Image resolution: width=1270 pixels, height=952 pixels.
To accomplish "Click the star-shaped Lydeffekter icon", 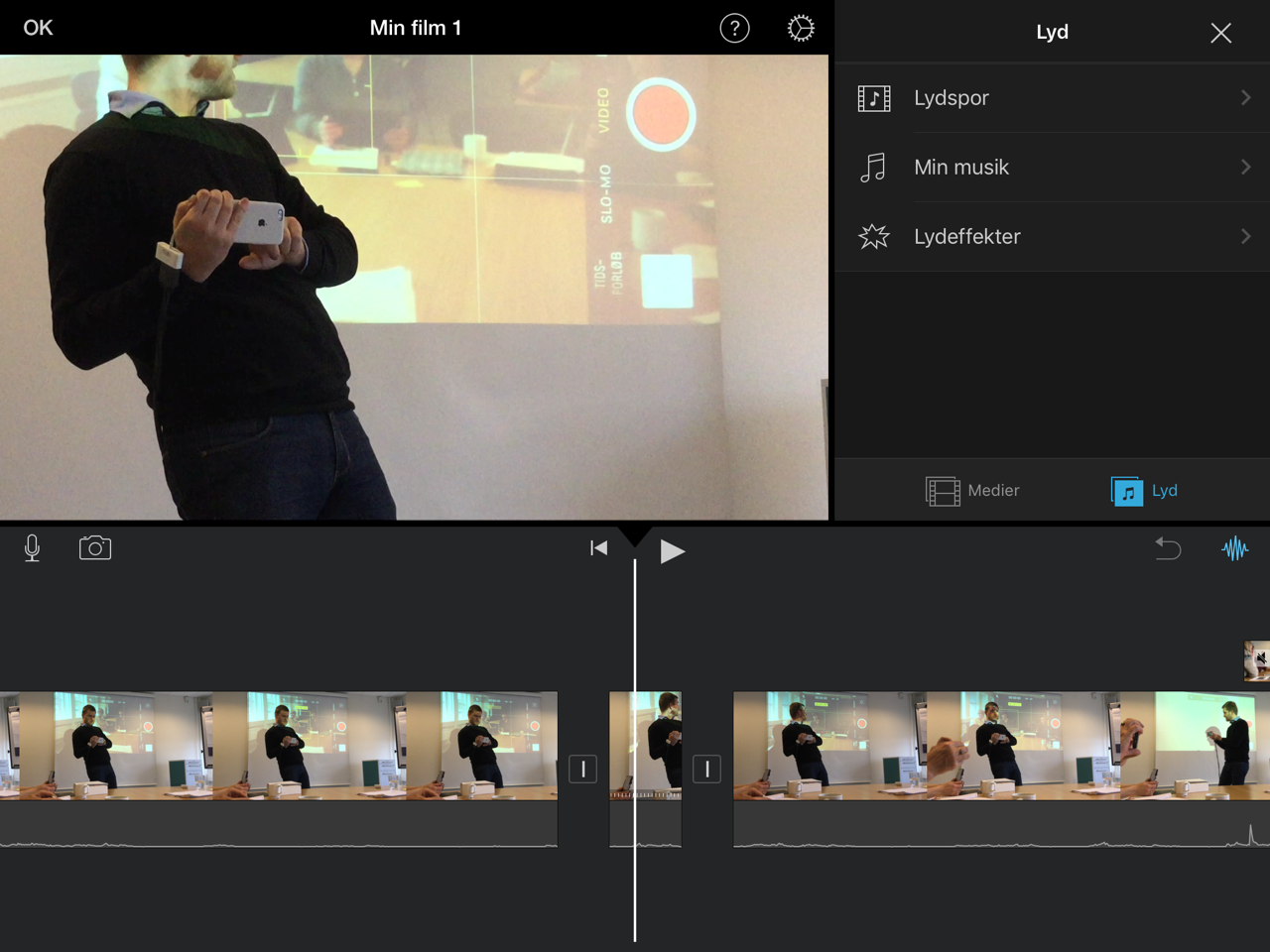I will tap(874, 237).
